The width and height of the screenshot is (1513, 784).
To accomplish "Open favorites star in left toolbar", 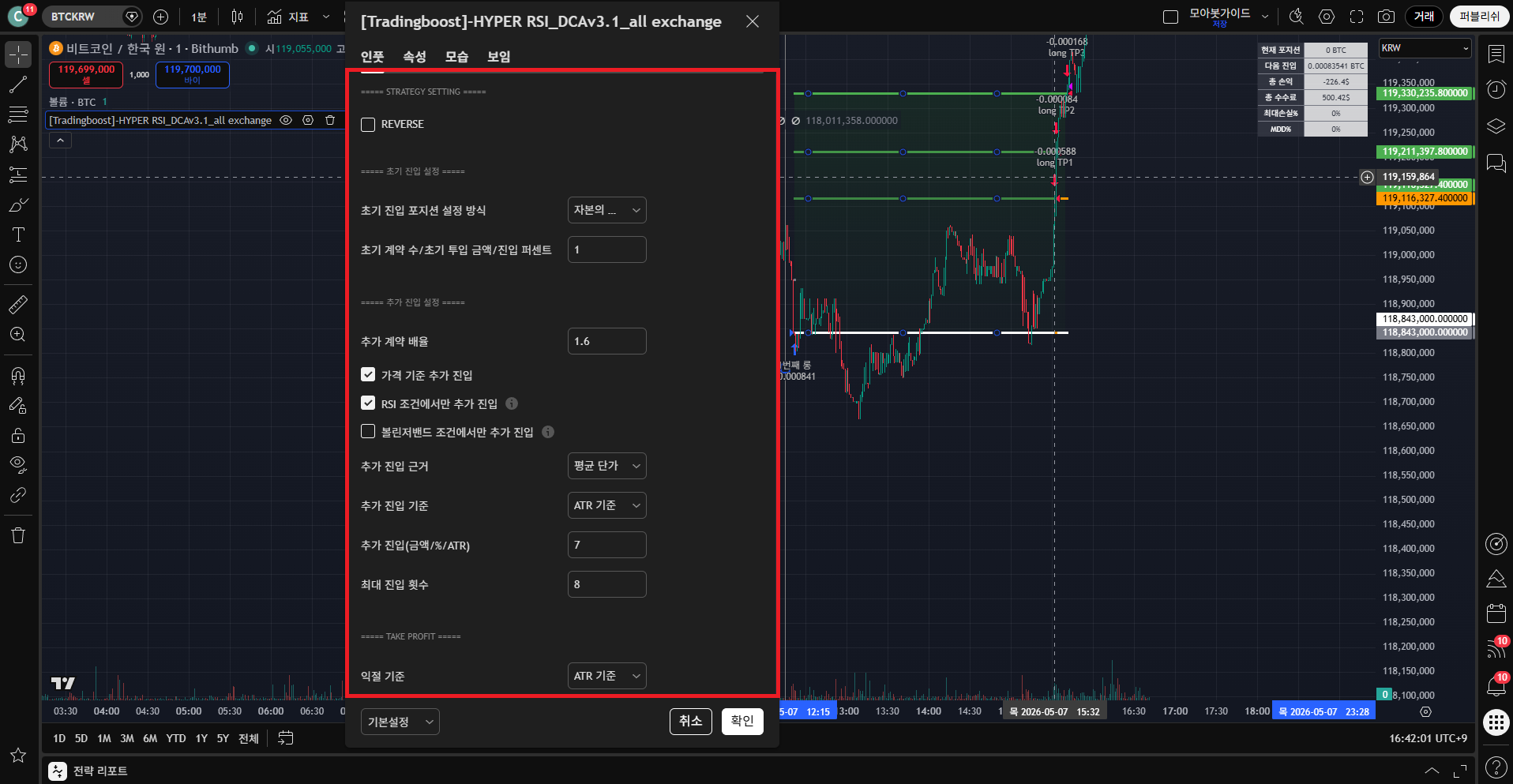I will click(x=18, y=756).
